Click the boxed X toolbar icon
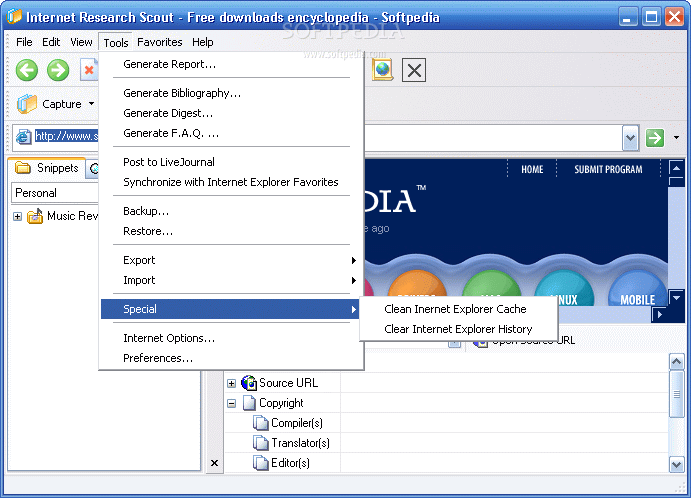Screen dimensions: 691x498 pyautogui.click(x=414, y=70)
